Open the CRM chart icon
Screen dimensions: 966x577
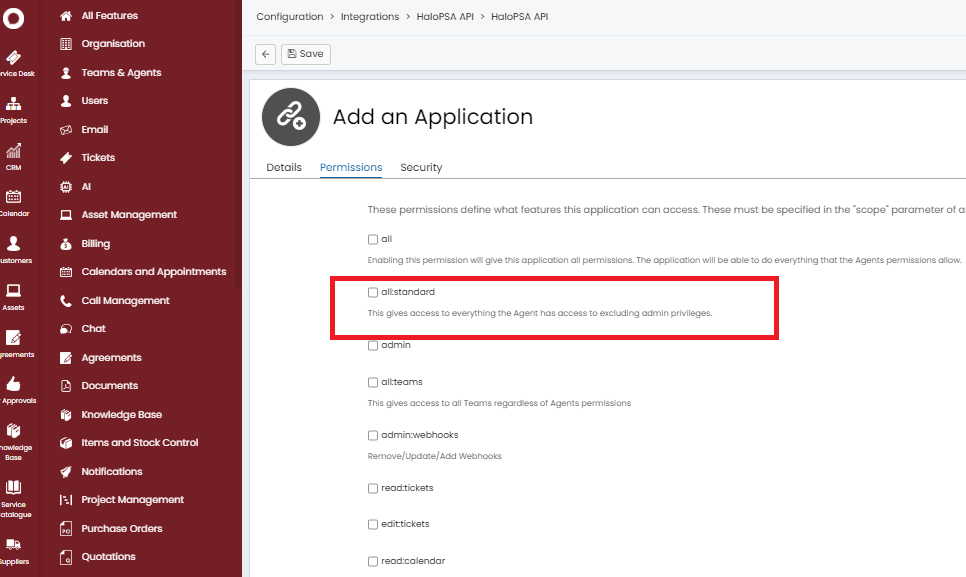[x=14, y=151]
